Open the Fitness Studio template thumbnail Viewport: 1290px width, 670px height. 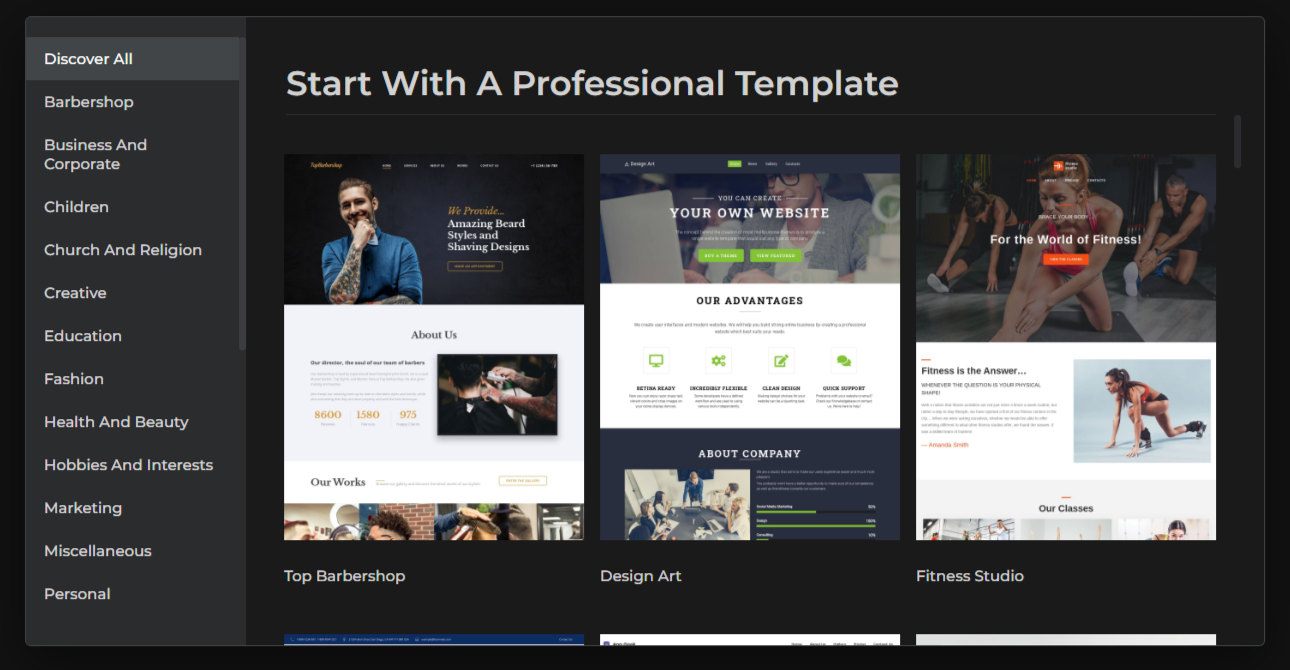(1066, 347)
